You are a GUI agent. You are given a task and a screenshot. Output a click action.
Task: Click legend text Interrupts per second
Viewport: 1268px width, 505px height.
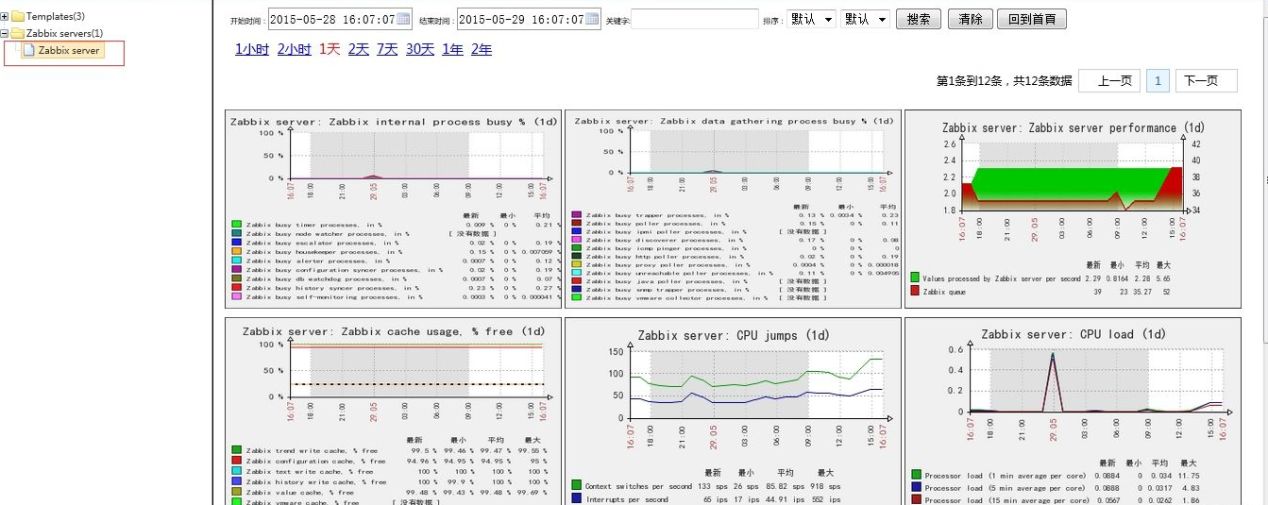tap(627, 499)
